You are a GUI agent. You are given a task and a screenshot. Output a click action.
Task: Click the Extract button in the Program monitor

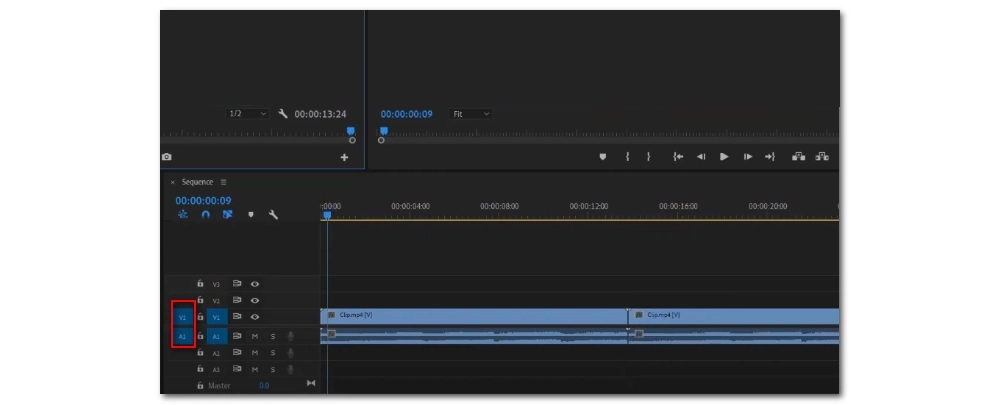point(822,156)
